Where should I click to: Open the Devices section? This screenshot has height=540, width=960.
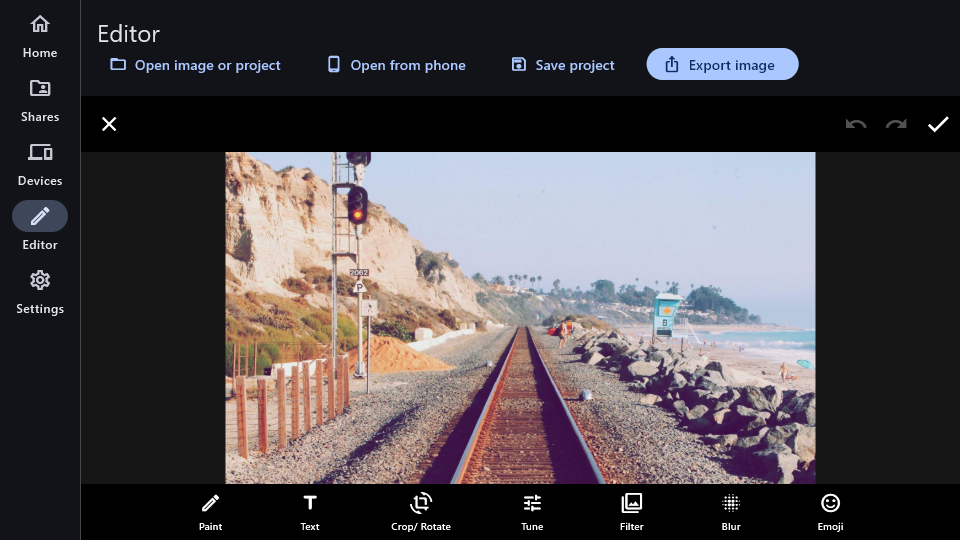point(40,165)
